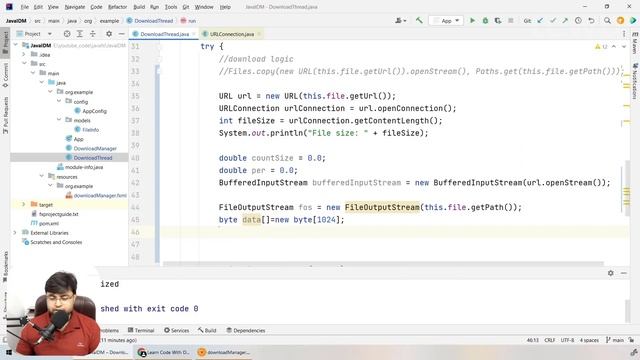Click the main Git branch widget

tap(615, 340)
